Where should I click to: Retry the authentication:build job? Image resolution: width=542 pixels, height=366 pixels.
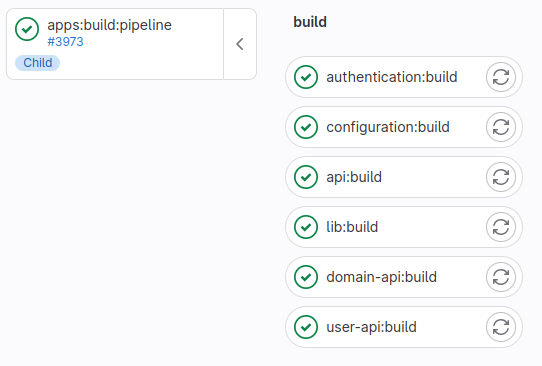coord(501,77)
